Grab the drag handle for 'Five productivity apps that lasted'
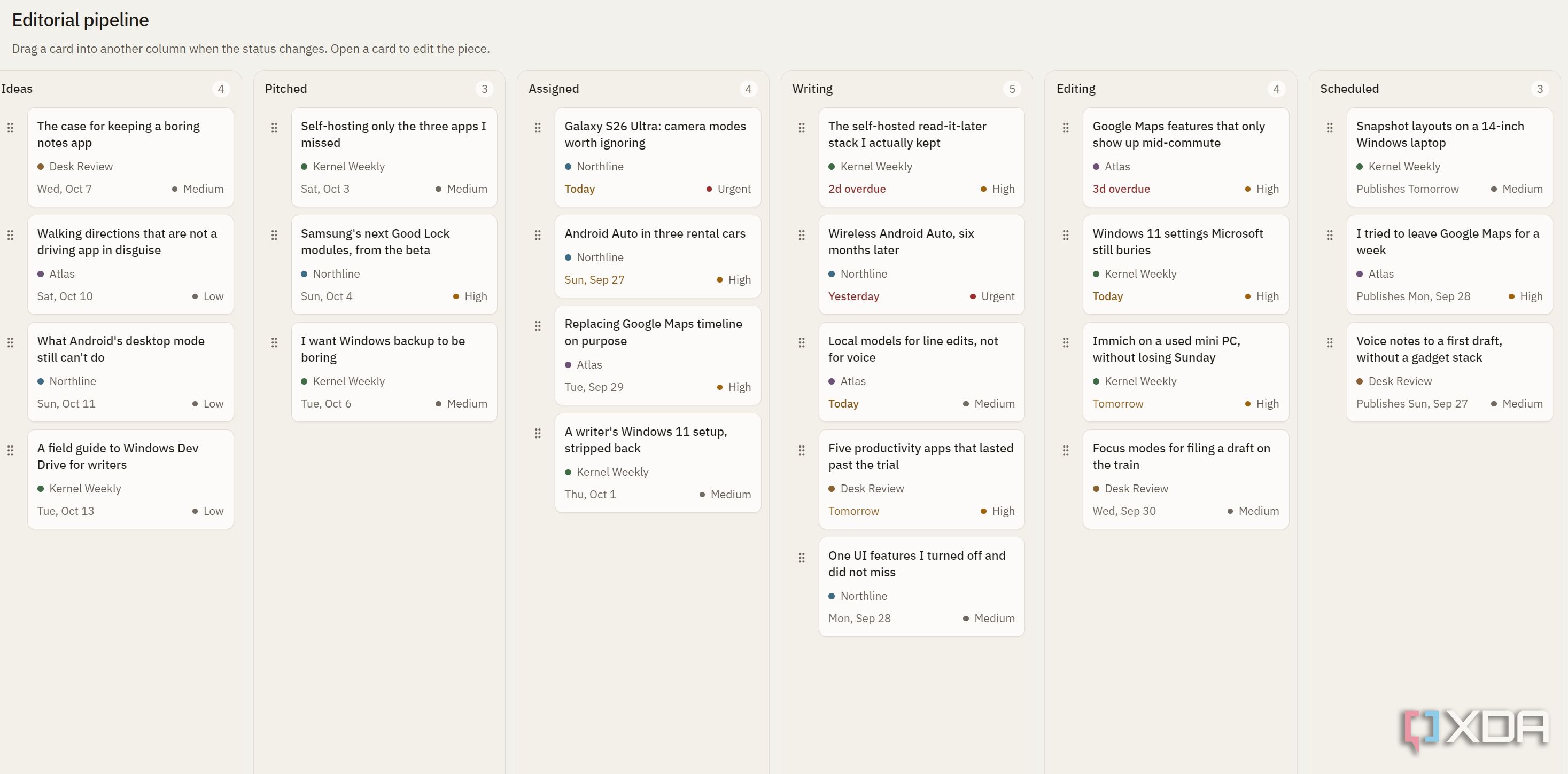 click(x=802, y=450)
